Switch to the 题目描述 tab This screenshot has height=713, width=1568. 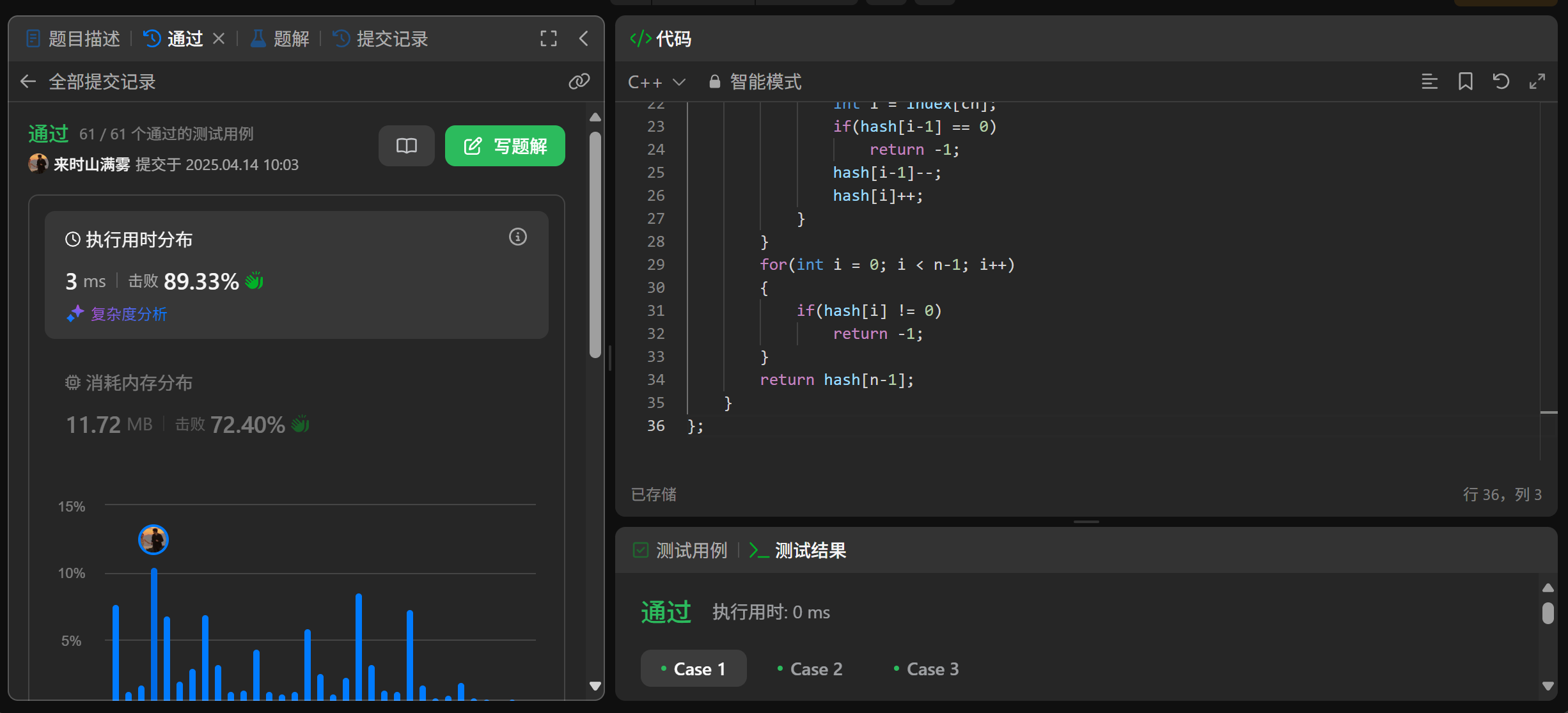(74, 39)
